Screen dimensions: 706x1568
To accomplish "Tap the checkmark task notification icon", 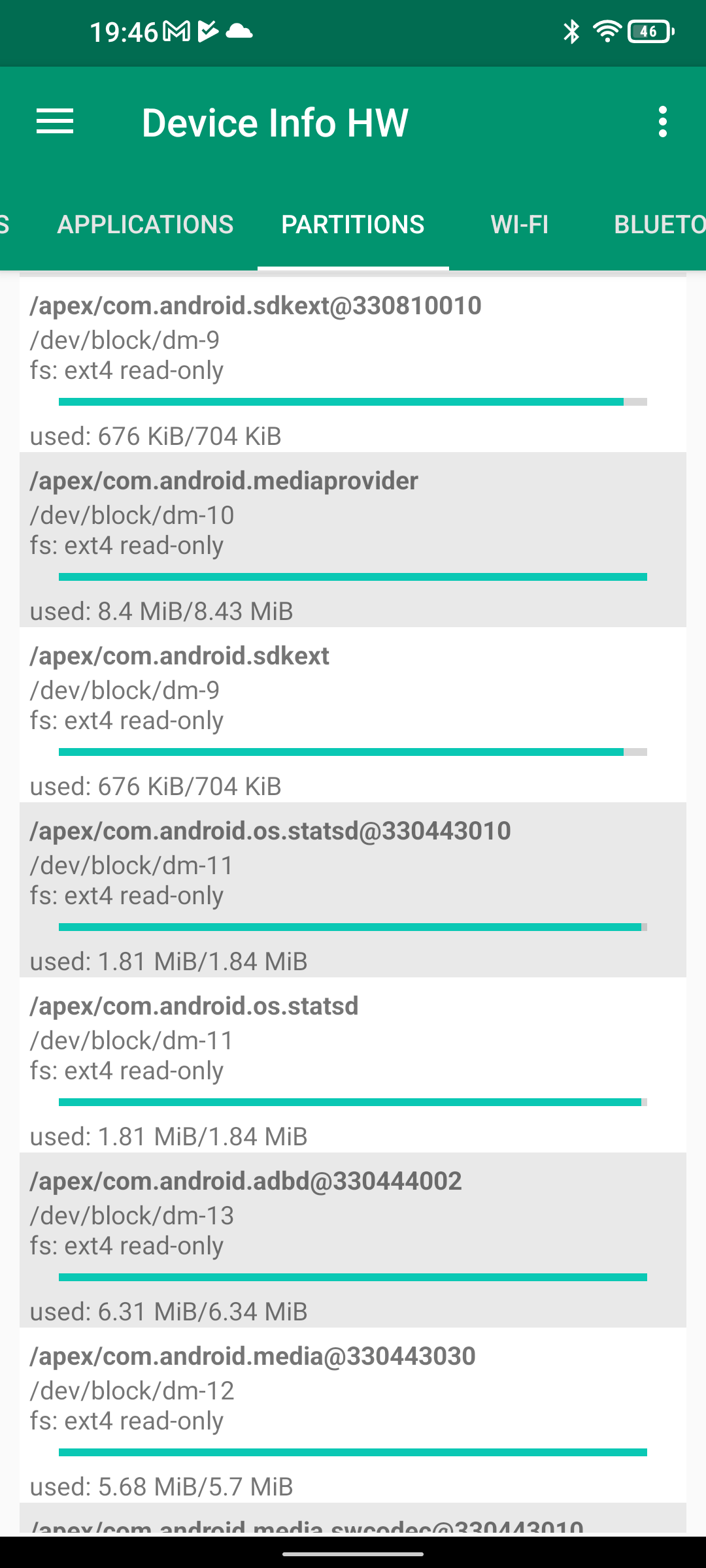I will pyautogui.click(x=207, y=31).
